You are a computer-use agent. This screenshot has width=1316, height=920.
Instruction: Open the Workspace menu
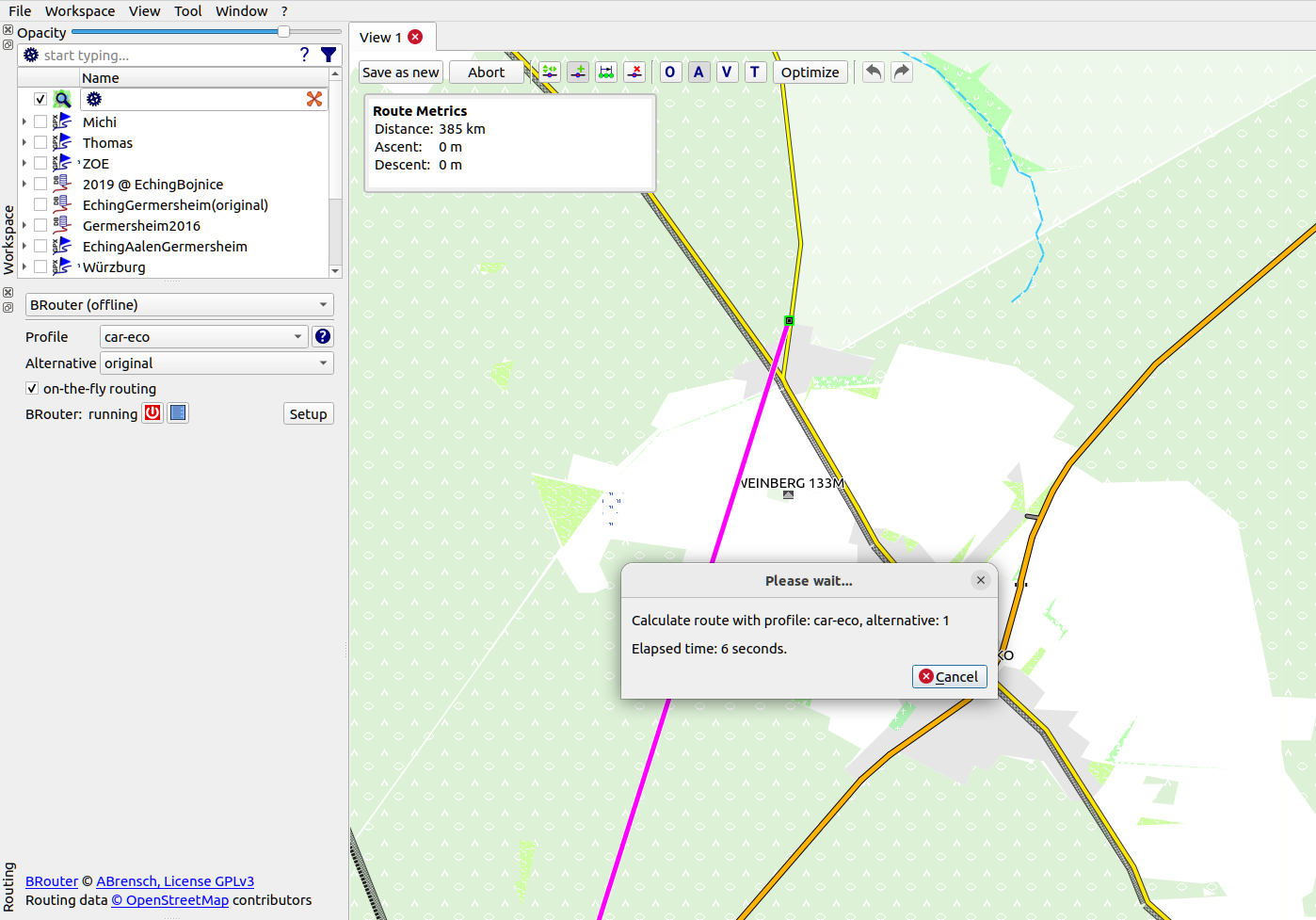click(80, 11)
